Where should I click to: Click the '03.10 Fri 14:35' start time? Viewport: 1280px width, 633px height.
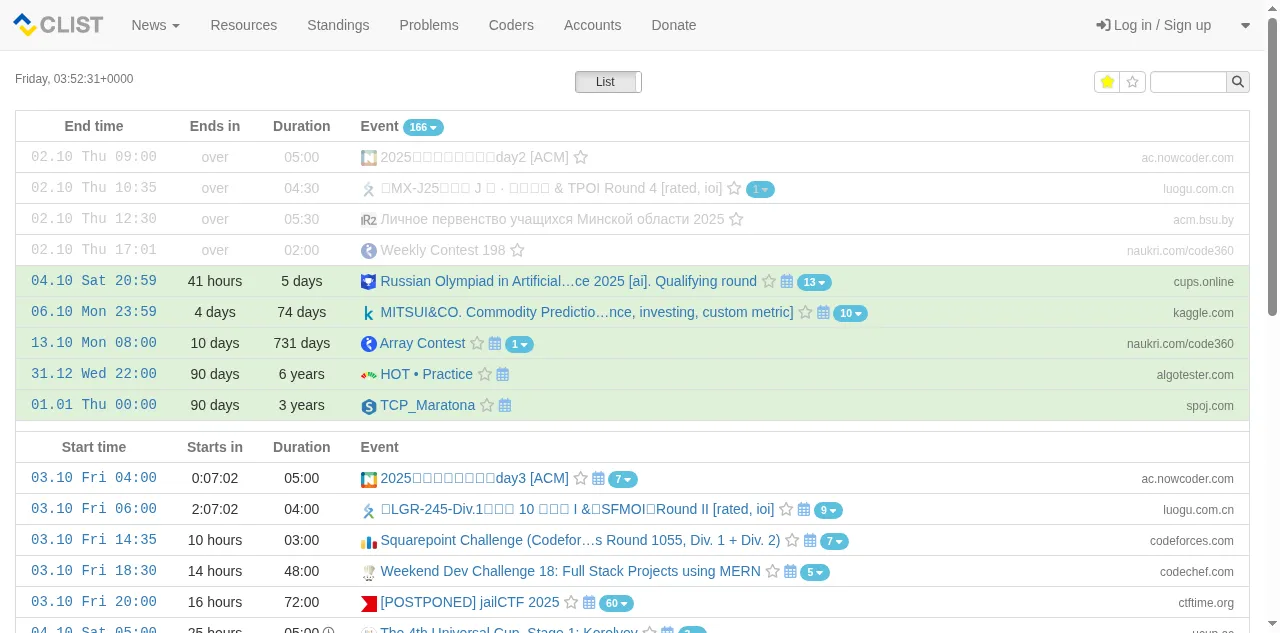point(94,540)
